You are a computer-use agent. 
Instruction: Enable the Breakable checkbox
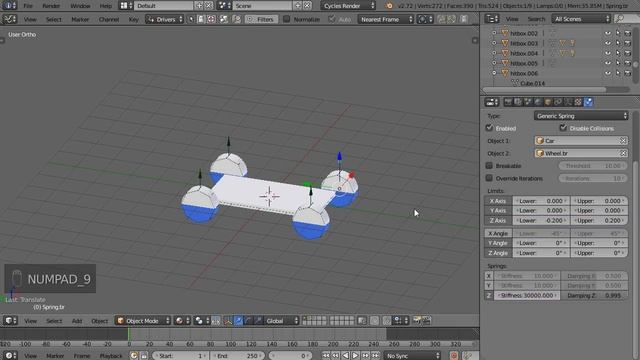(x=489, y=166)
